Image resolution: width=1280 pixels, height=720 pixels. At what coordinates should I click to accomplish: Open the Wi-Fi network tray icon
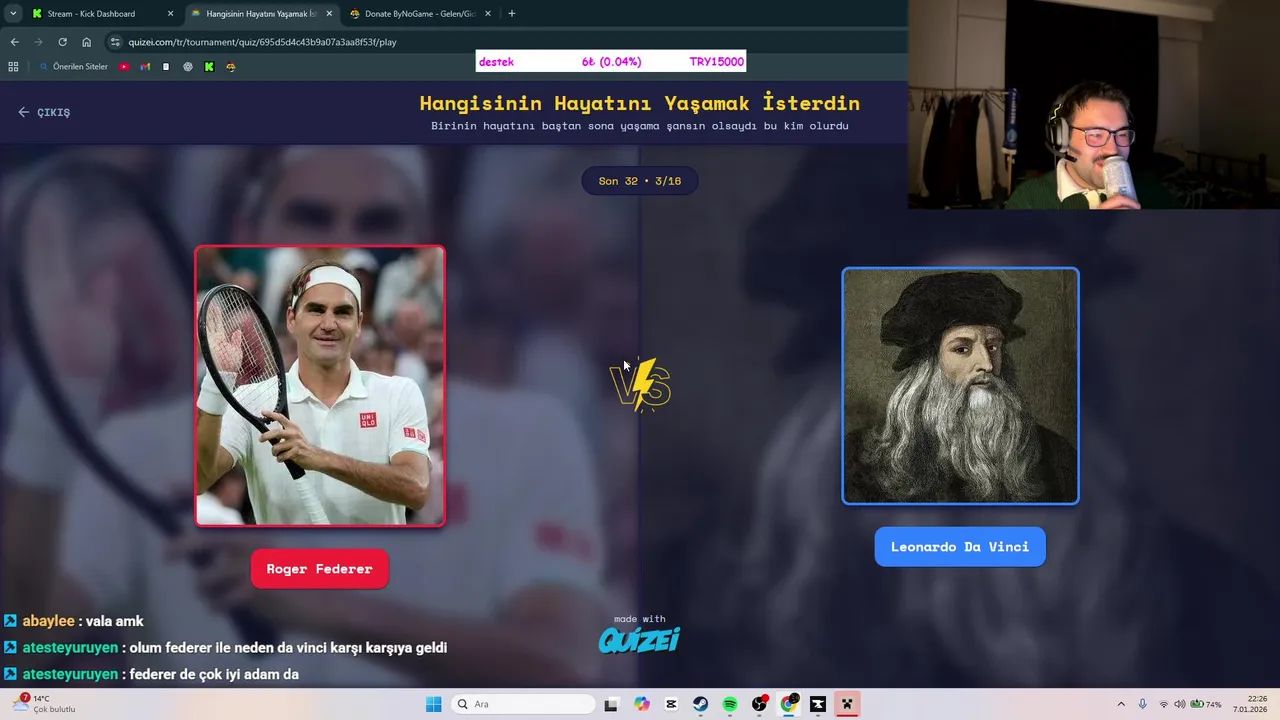[1164, 704]
